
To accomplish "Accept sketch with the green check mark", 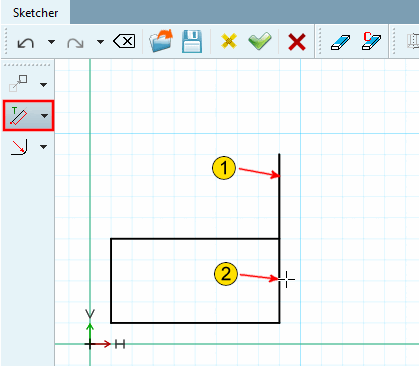I will click(260, 41).
